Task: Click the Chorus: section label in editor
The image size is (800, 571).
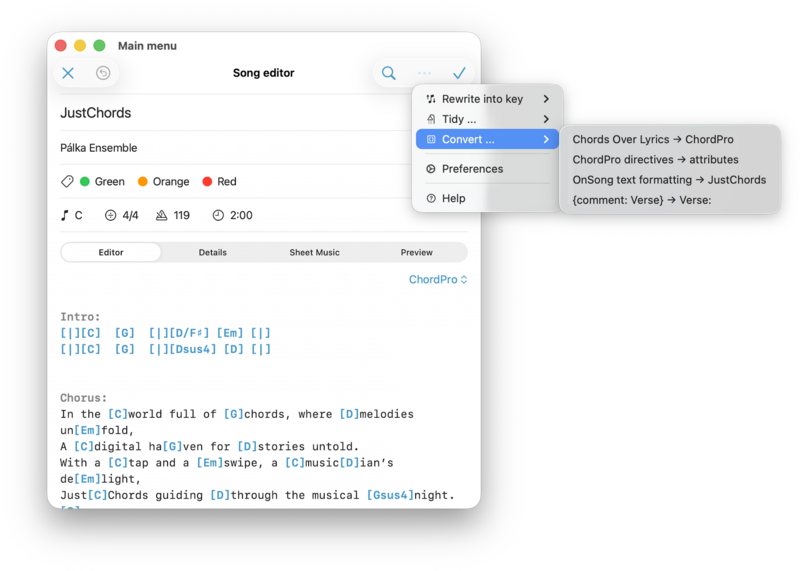Action: click(84, 398)
